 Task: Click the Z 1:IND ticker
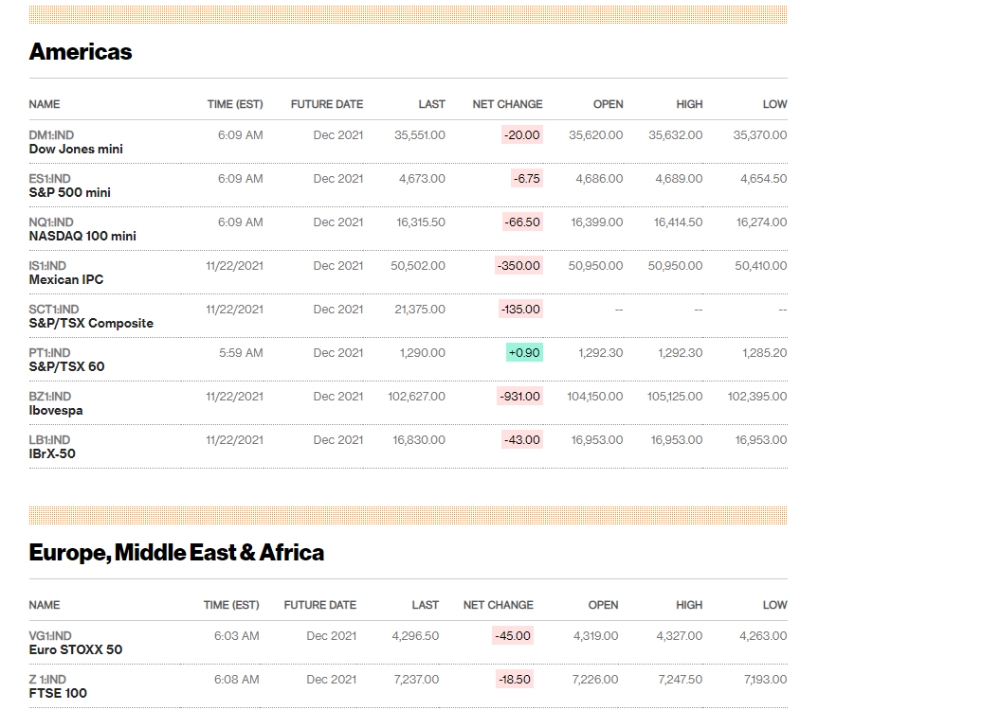[x=47, y=679]
